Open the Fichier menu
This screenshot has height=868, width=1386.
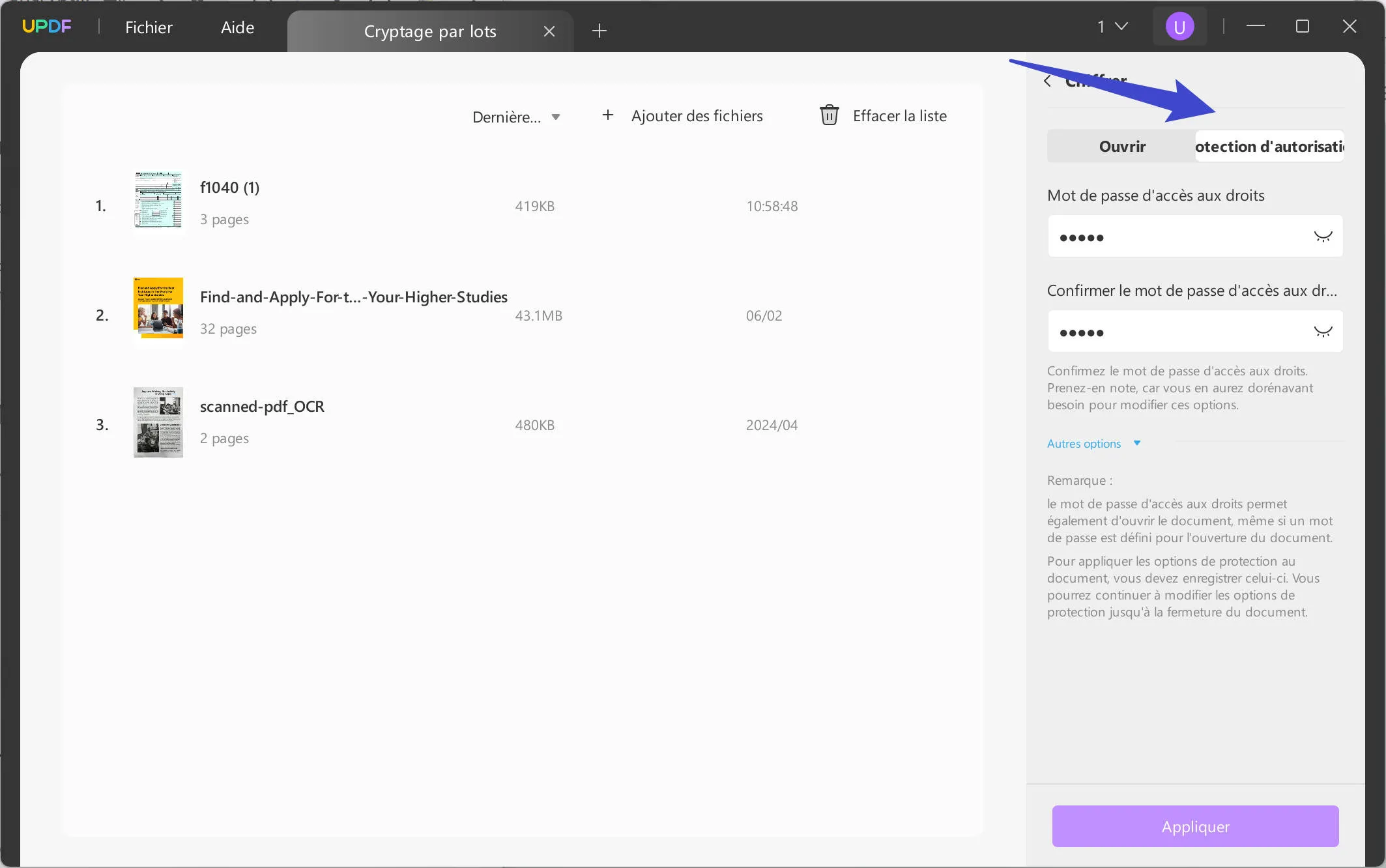(x=149, y=27)
